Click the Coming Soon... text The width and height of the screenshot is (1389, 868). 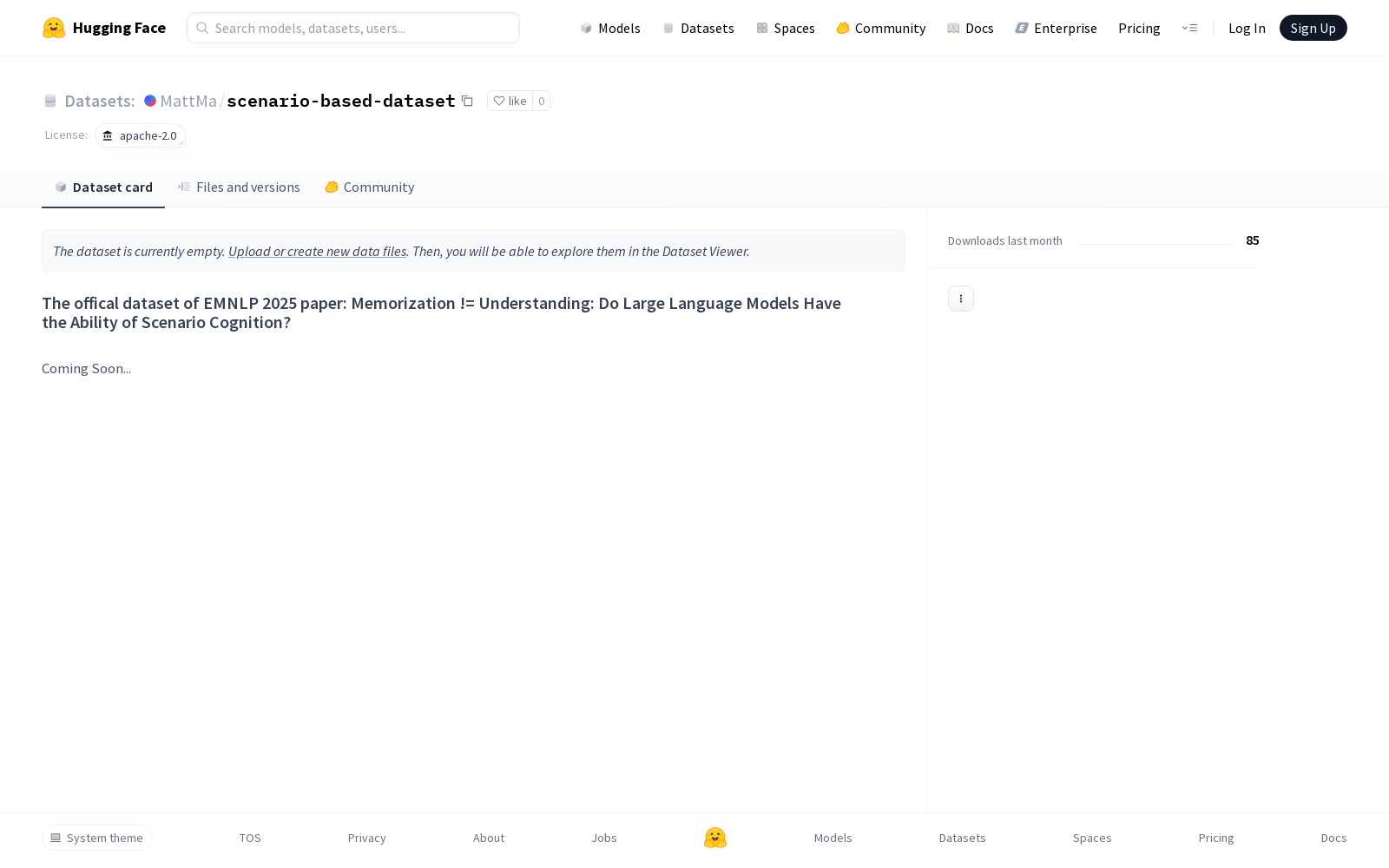(87, 368)
